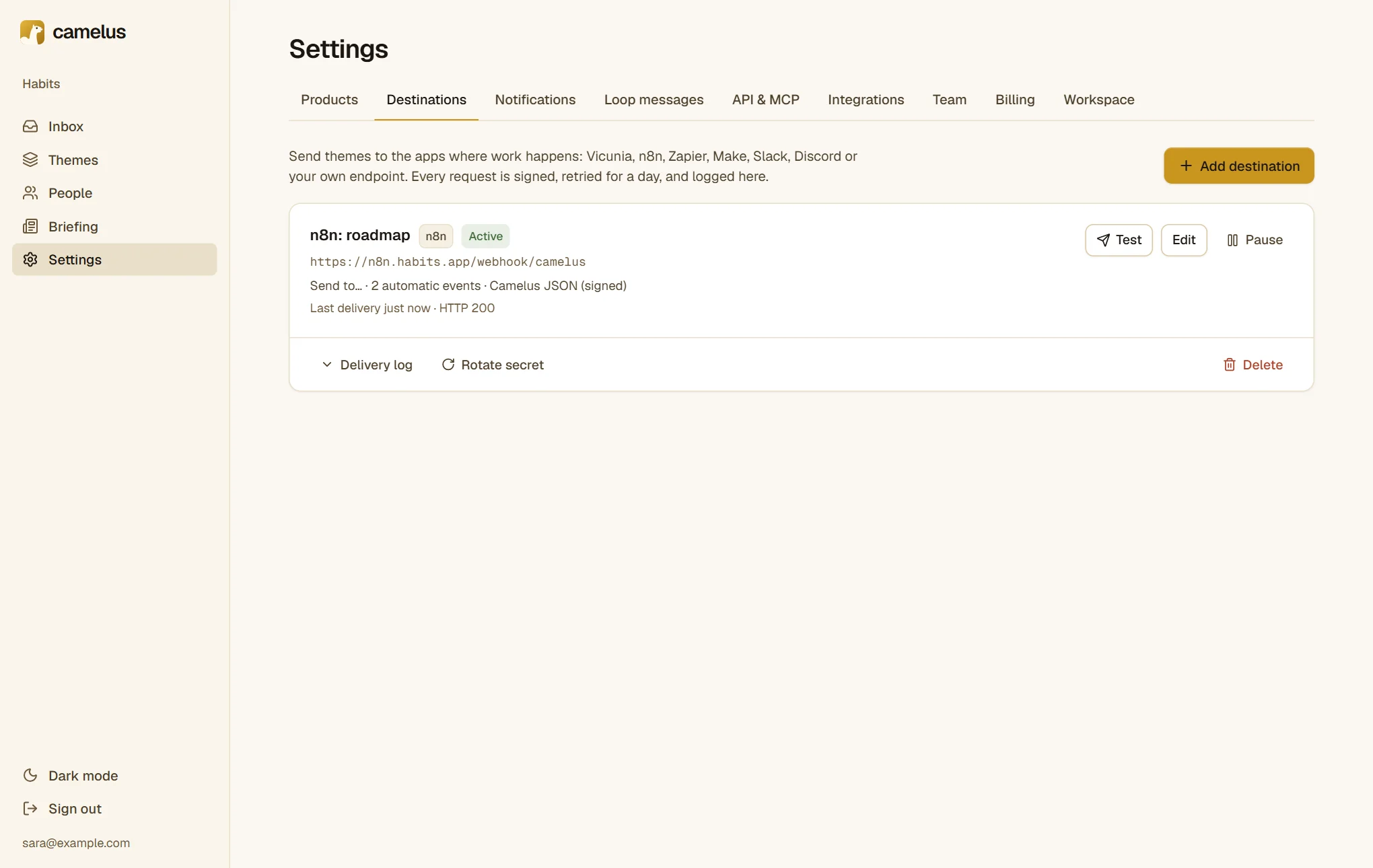Select the Destinations tab
This screenshot has height=868, width=1373.
pos(426,100)
